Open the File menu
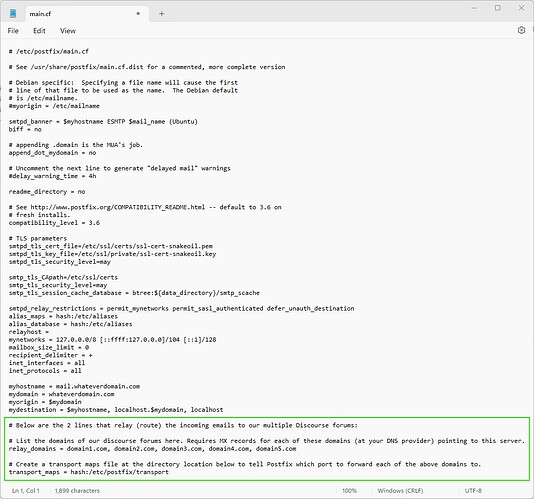Image resolution: width=534 pixels, height=499 pixels. tap(13, 31)
